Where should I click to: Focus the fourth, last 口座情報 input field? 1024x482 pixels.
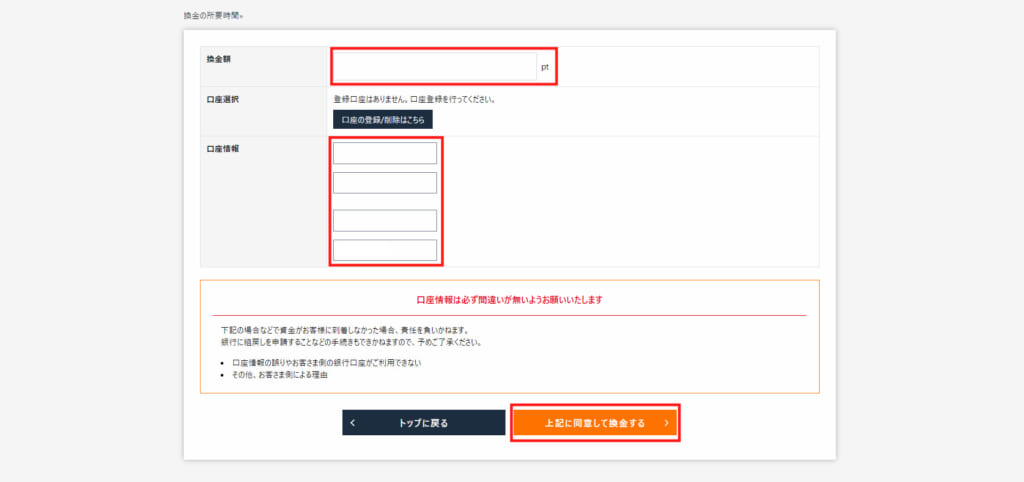coord(385,250)
